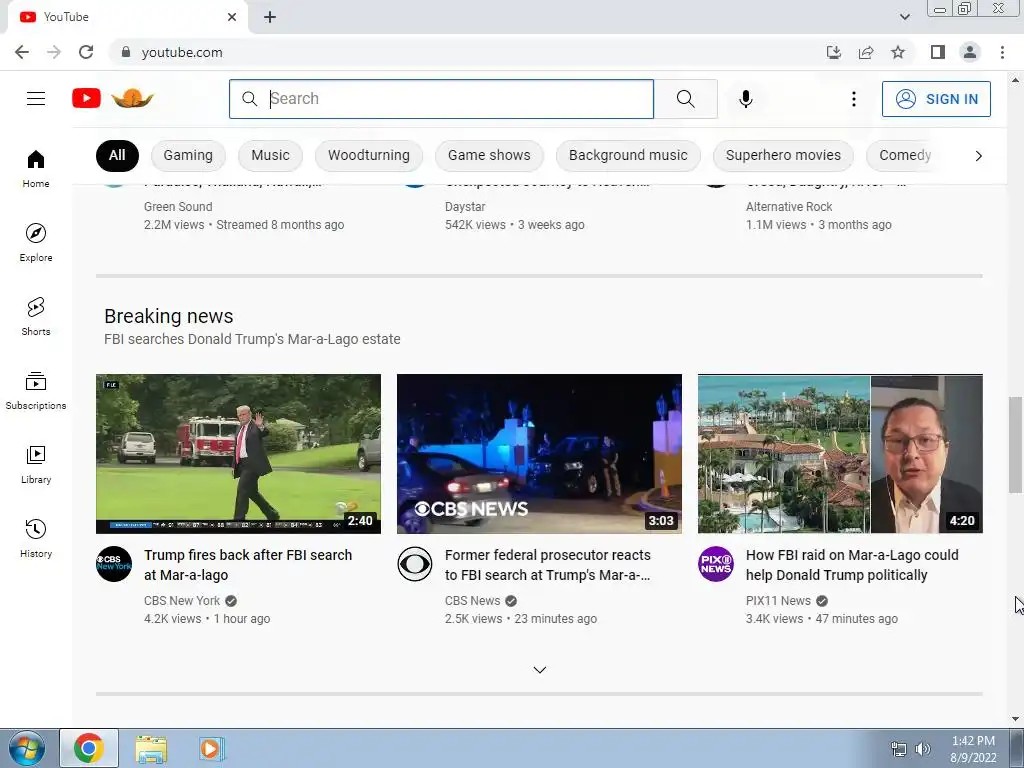Show more category chips arrow
Screen dimensions: 1024x768
[x=978, y=155]
